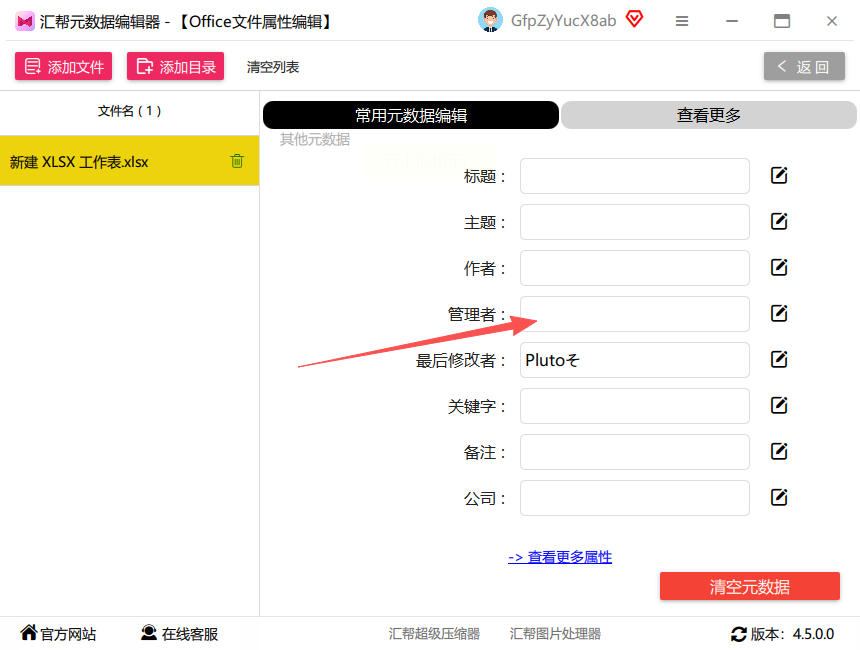The image size is (860, 650).
Task: Open the hamburger menu in title bar
Action: coord(682,21)
